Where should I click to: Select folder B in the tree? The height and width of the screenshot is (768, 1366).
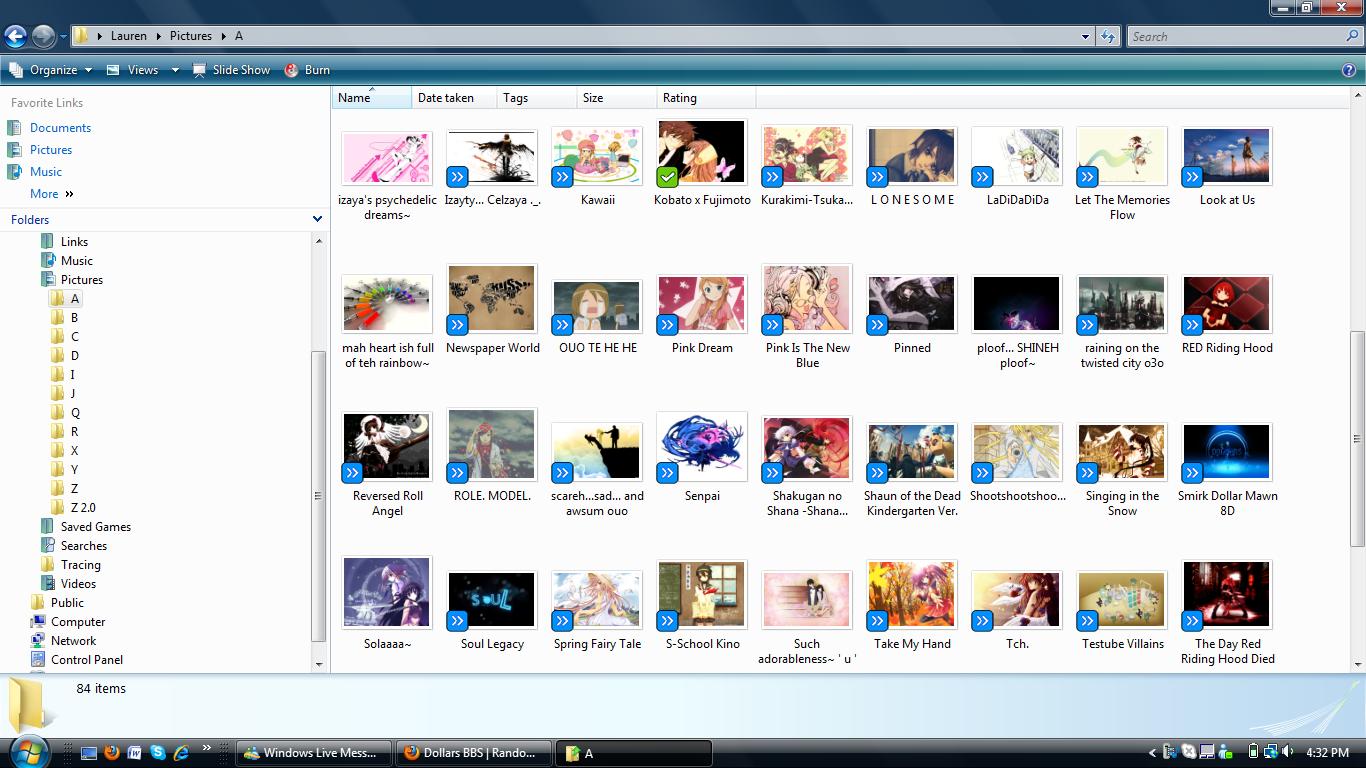click(x=74, y=318)
